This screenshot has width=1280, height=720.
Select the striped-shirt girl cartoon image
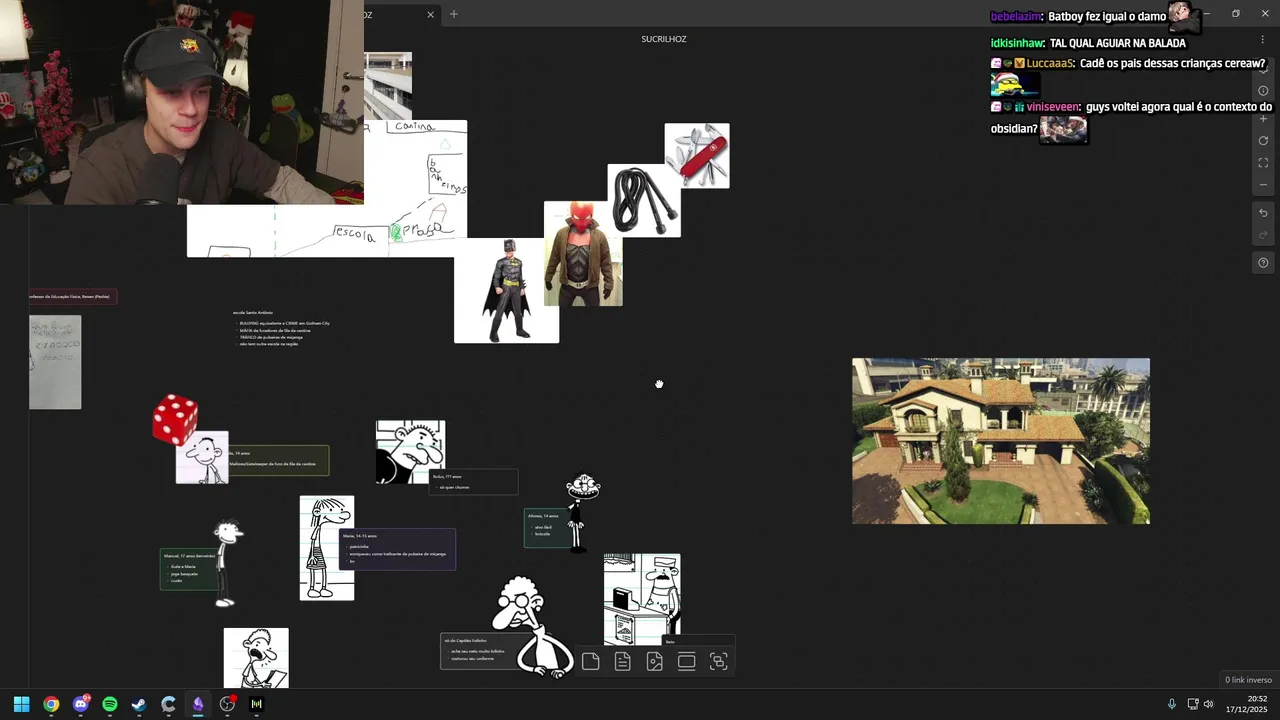[x=327, y=548]
